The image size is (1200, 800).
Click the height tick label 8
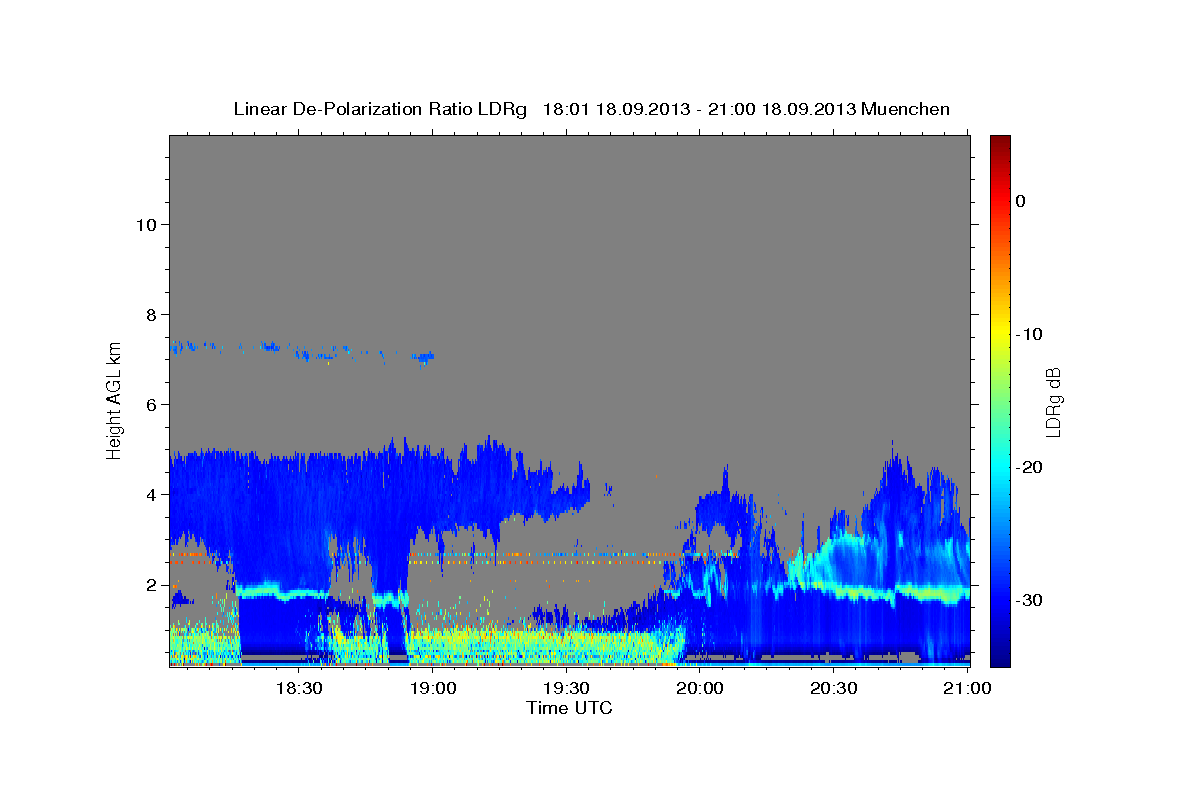coord(152,315)
